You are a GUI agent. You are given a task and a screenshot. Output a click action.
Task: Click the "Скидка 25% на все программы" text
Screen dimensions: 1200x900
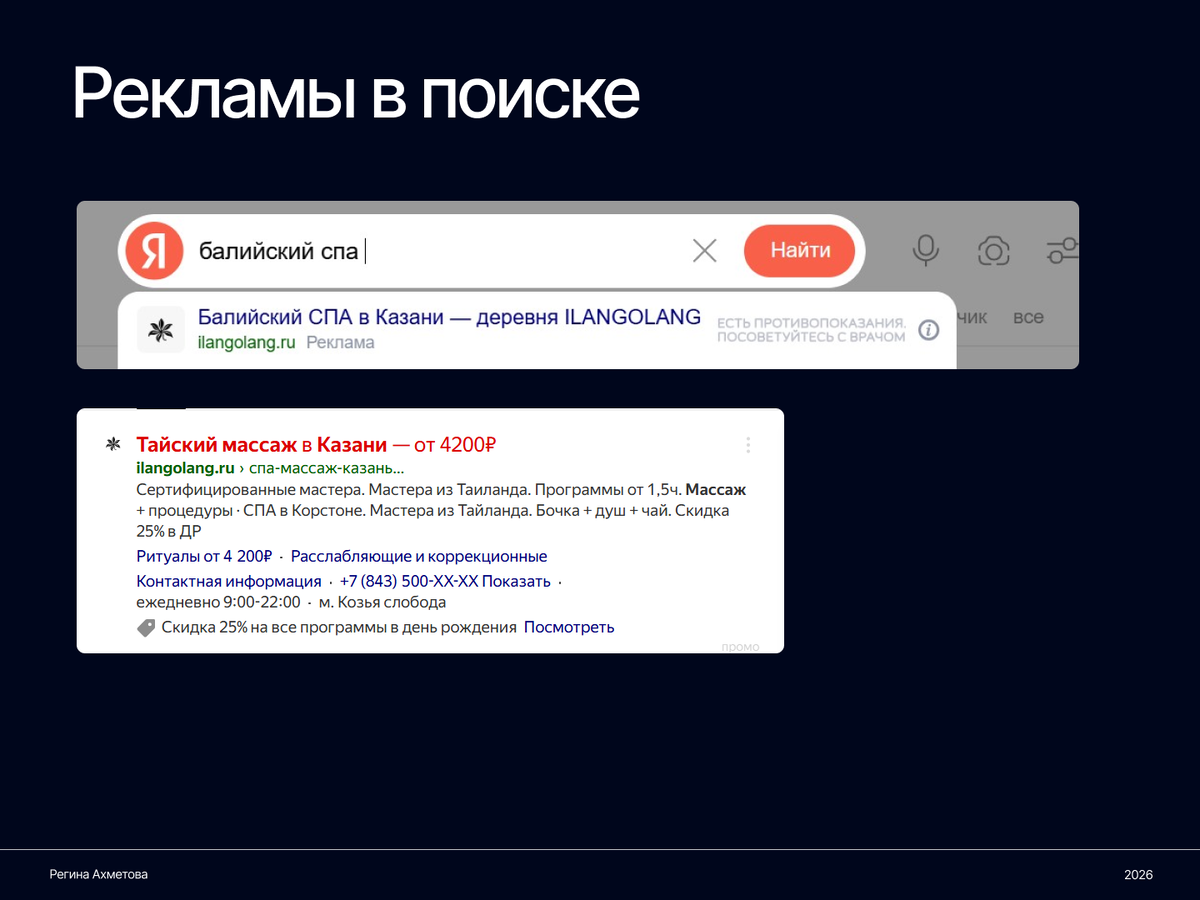pos(339,627)
